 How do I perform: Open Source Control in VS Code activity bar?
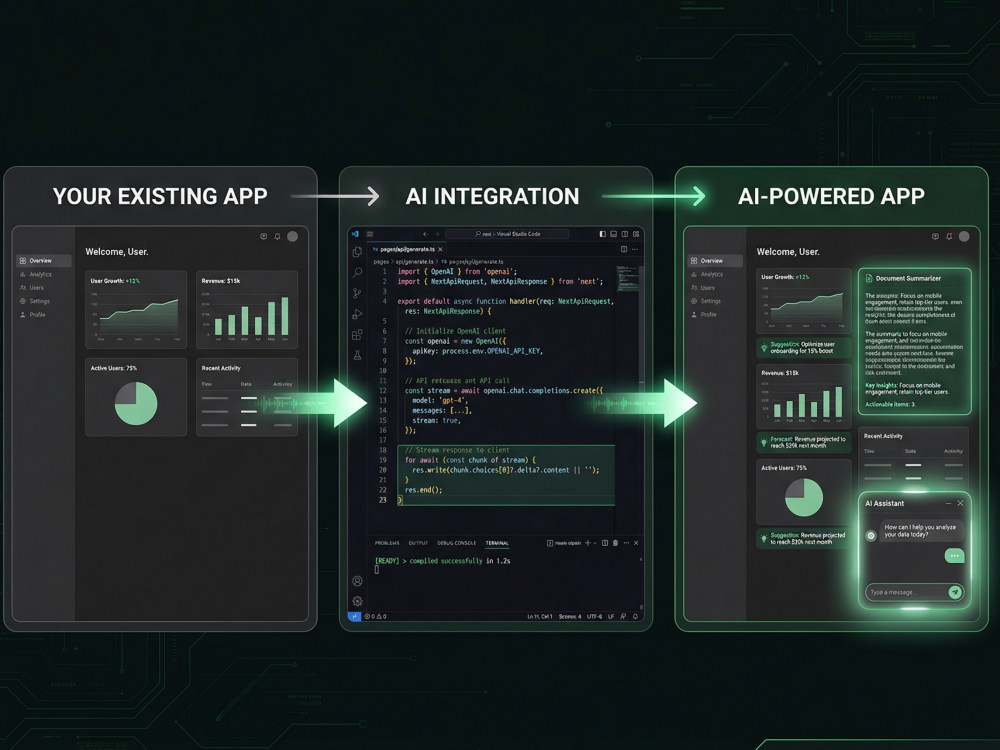point(357,293)
